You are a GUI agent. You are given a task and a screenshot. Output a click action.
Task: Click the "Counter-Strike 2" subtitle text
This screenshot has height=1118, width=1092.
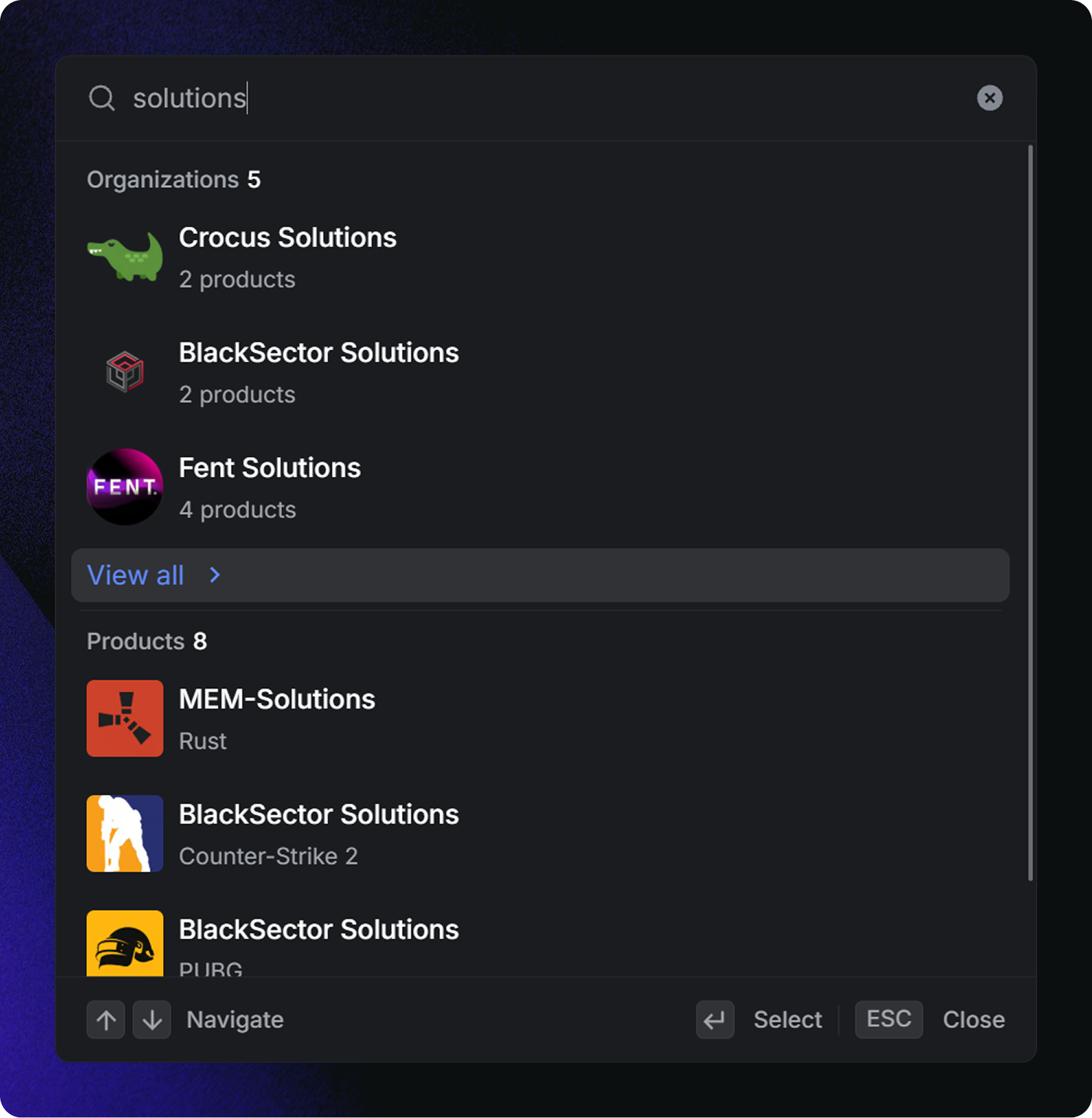tap(268, 856)
